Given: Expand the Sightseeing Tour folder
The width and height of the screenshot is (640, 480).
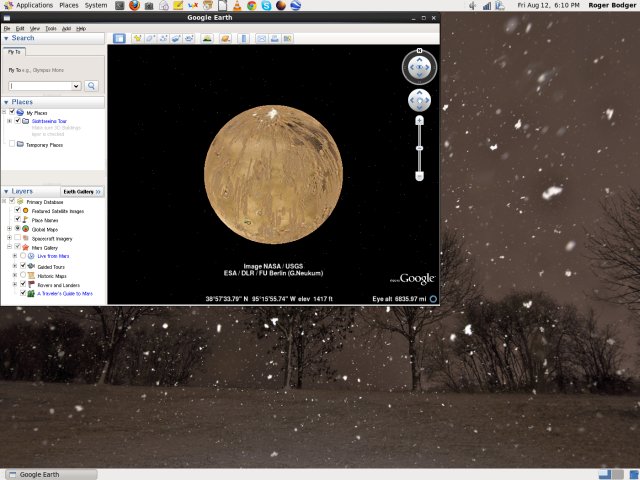Looking at the screenshot, I should tap(9, 121).
